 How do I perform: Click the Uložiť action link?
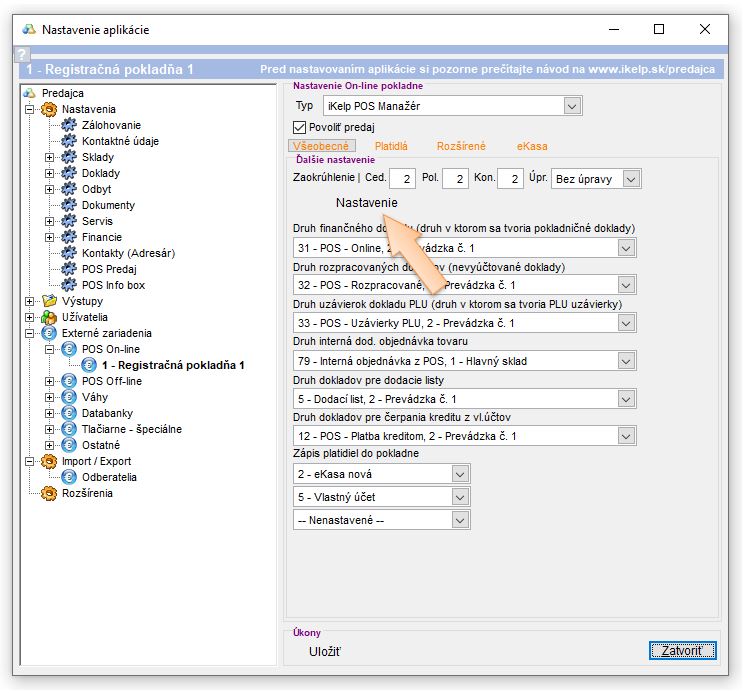point(324,652)
